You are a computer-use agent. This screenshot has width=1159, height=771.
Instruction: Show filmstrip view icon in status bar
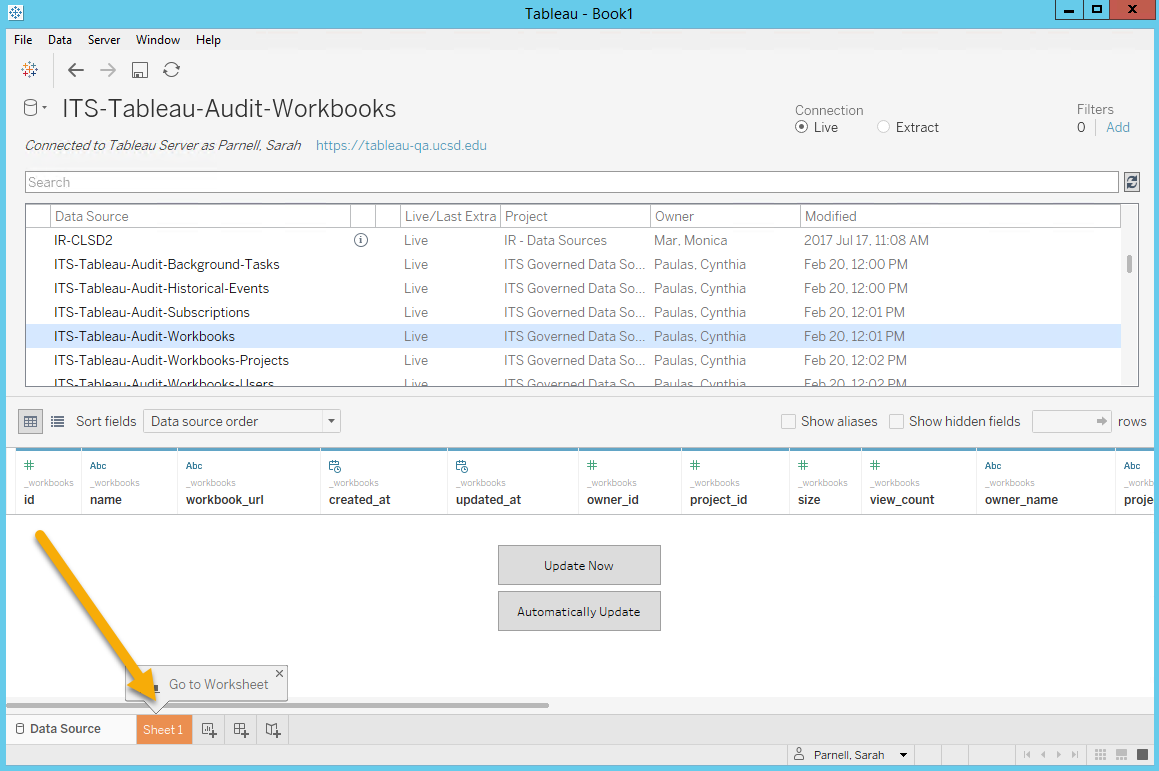[x=1121, y=755]
